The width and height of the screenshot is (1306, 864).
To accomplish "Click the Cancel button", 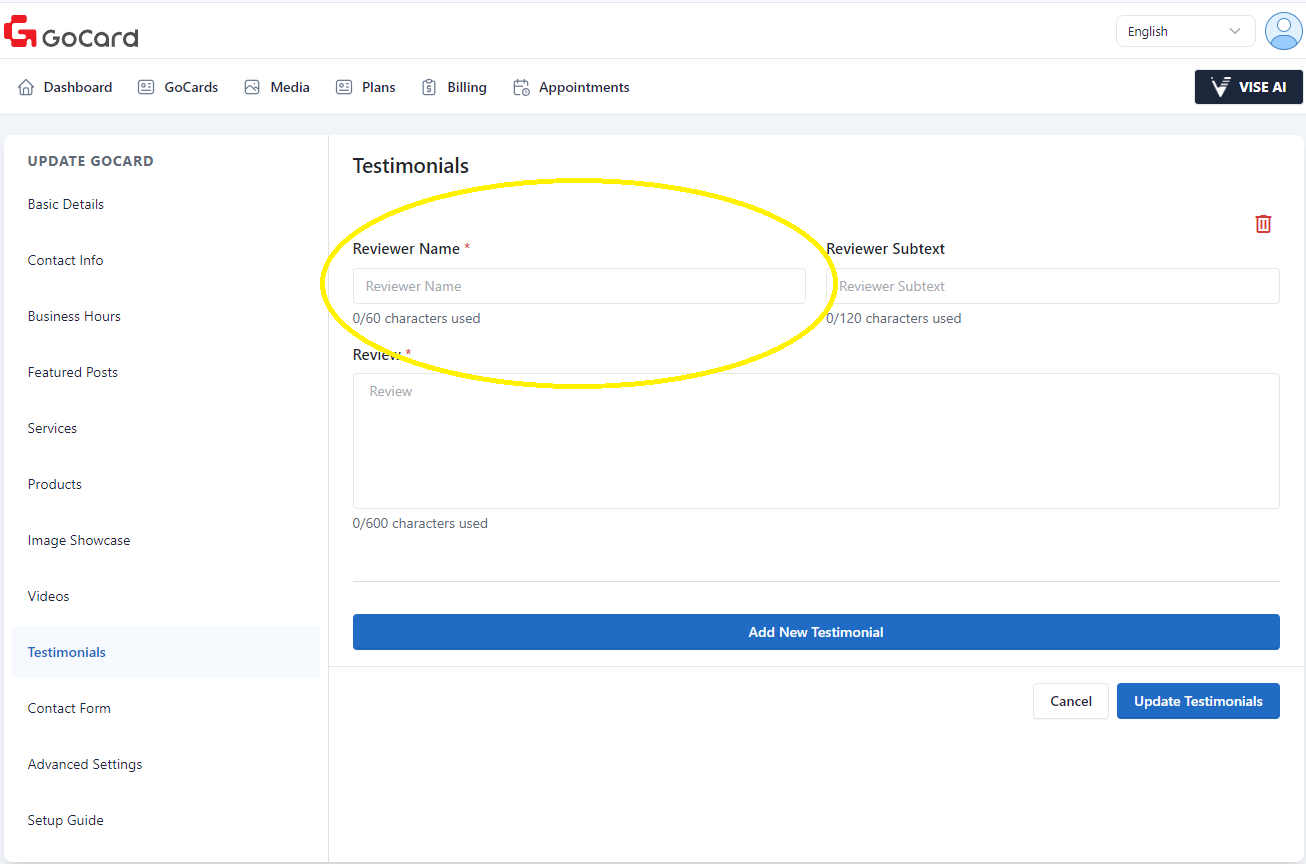I will pyautogui.click(x=1070, y=701).
